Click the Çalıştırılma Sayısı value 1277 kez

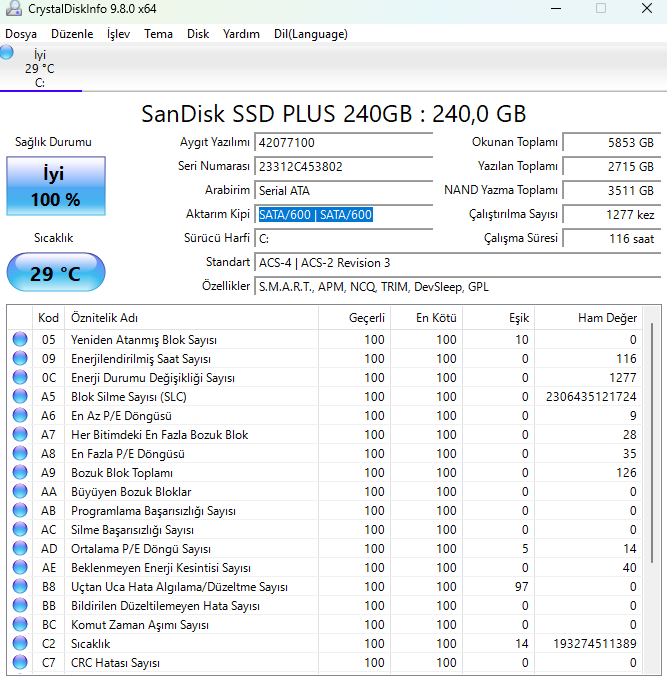pos(612,214)
